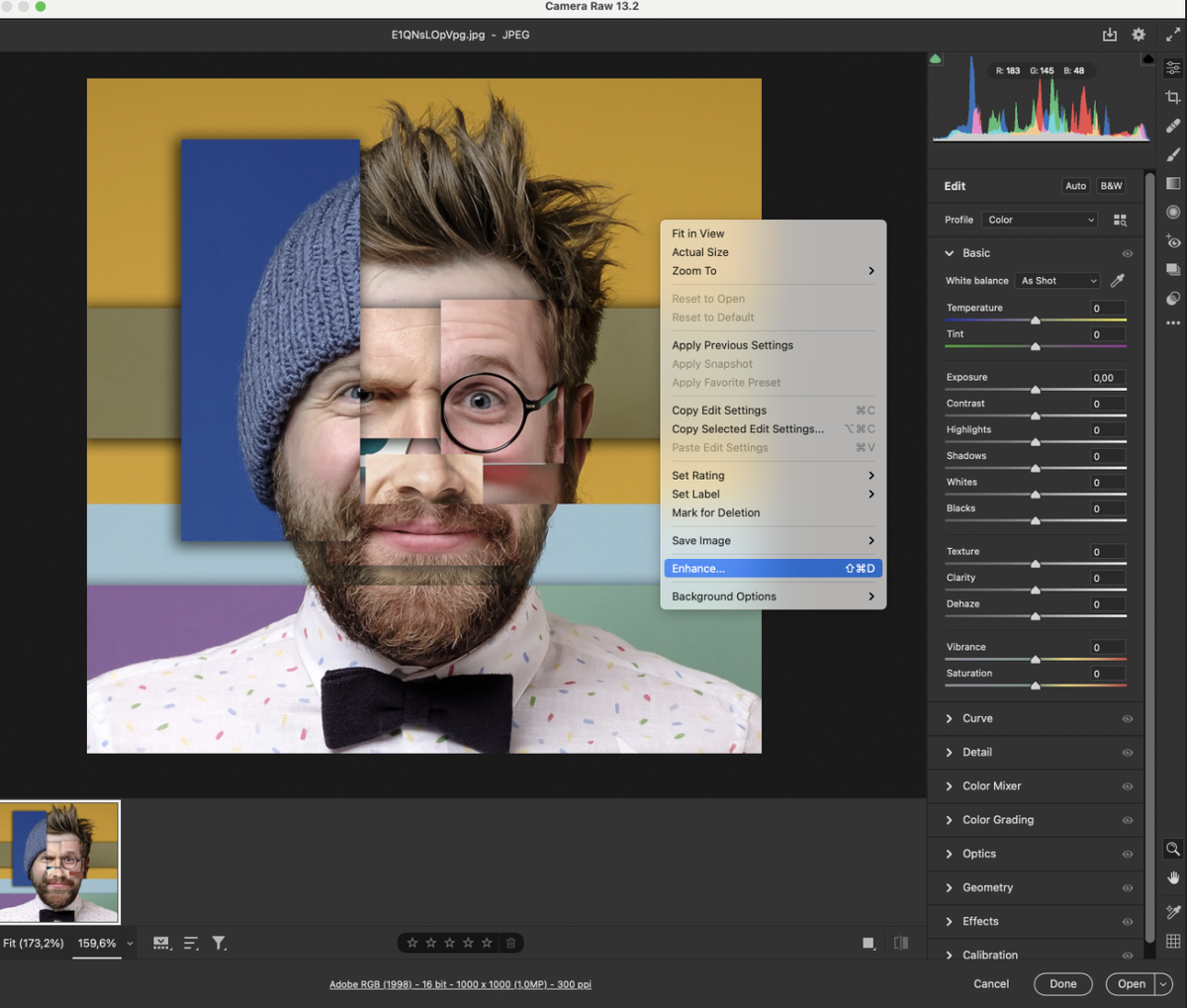Click the B&W button

(x=1111, y=186)
